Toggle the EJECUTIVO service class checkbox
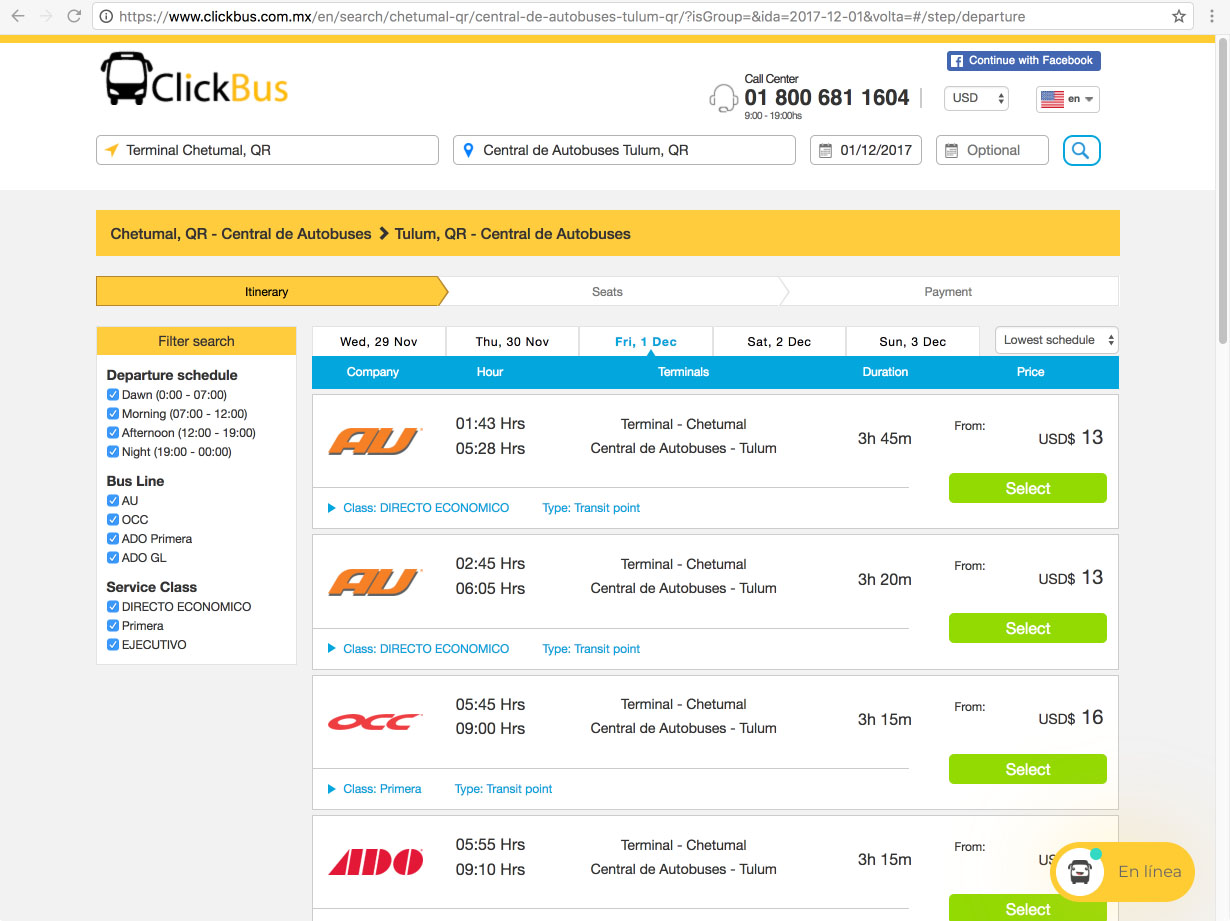The width and height of the screenshot is (1230, 921). click(113, 645)
